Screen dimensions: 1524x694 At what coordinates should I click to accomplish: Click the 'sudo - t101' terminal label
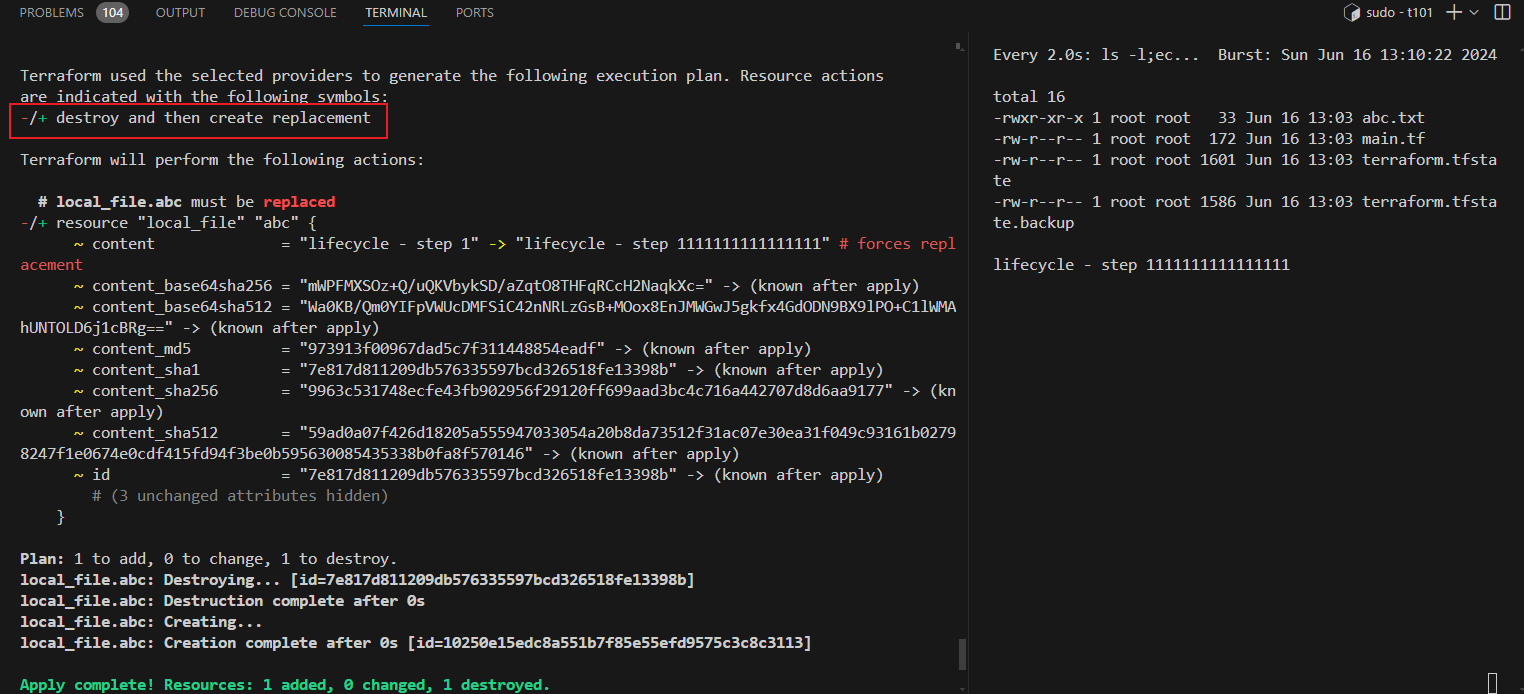[1402, 13]
